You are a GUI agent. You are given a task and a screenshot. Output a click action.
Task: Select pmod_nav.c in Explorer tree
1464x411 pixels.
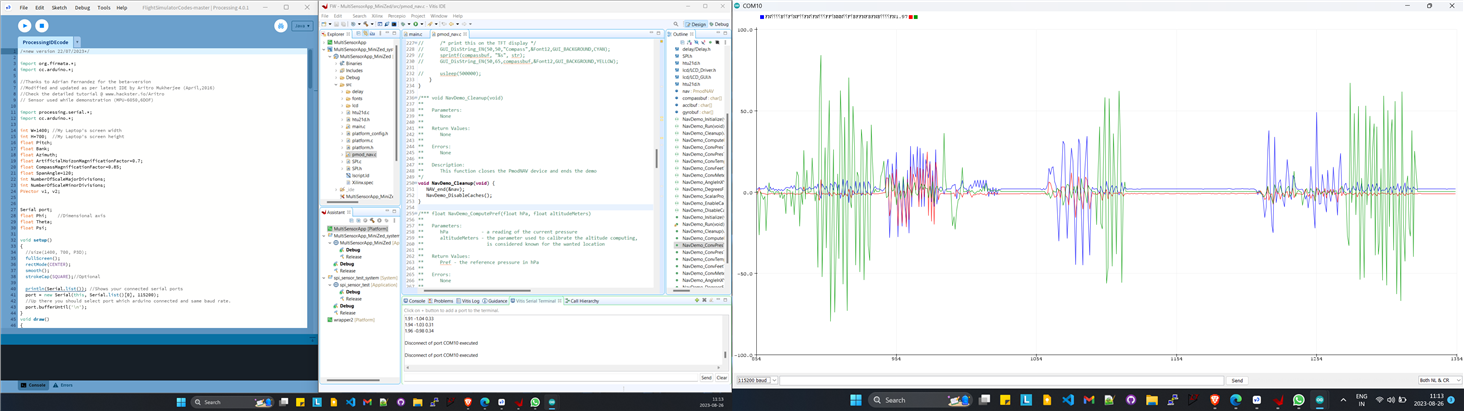(x=363, y=154)
